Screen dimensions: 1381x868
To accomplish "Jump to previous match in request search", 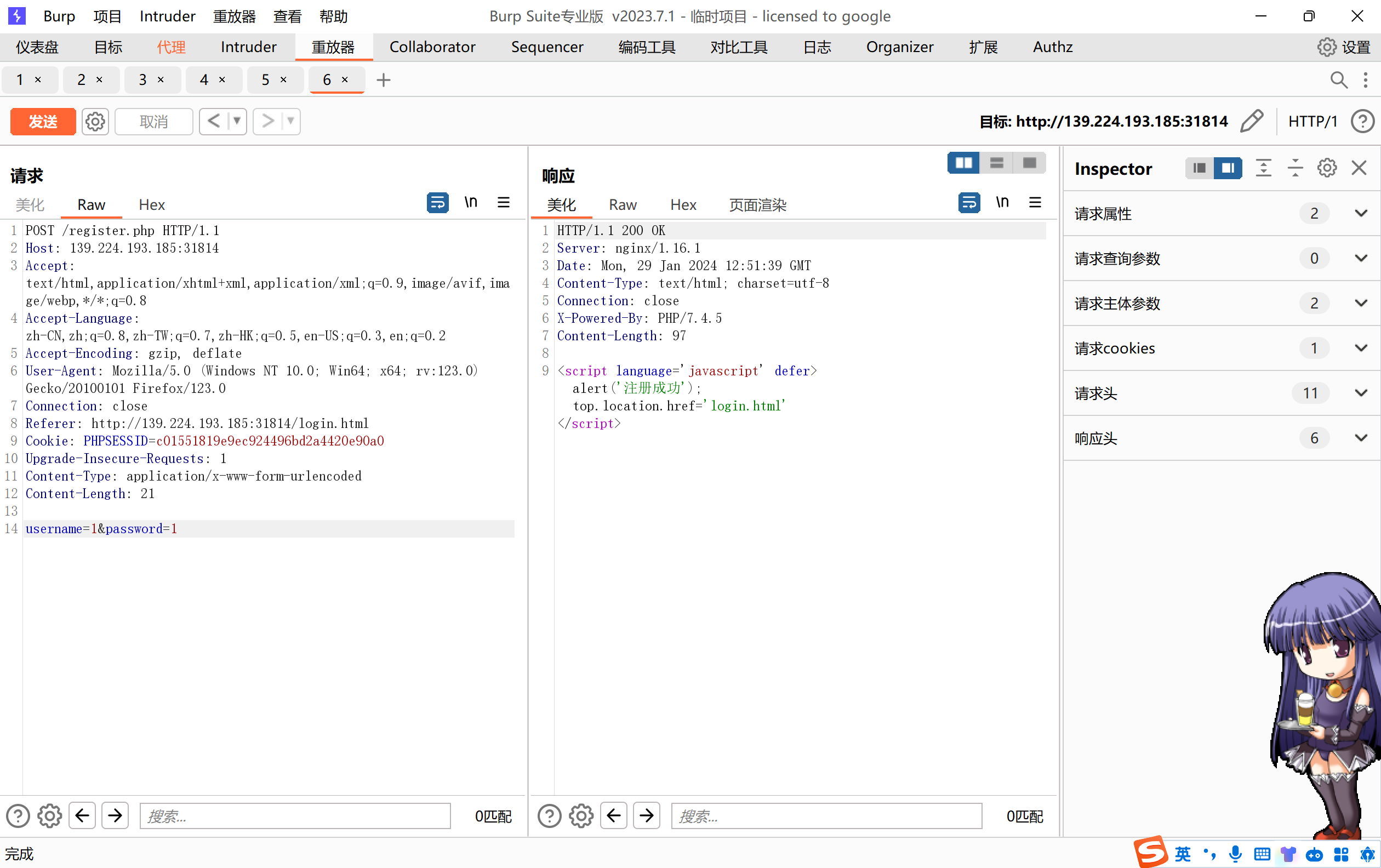I will coord(82,816).
